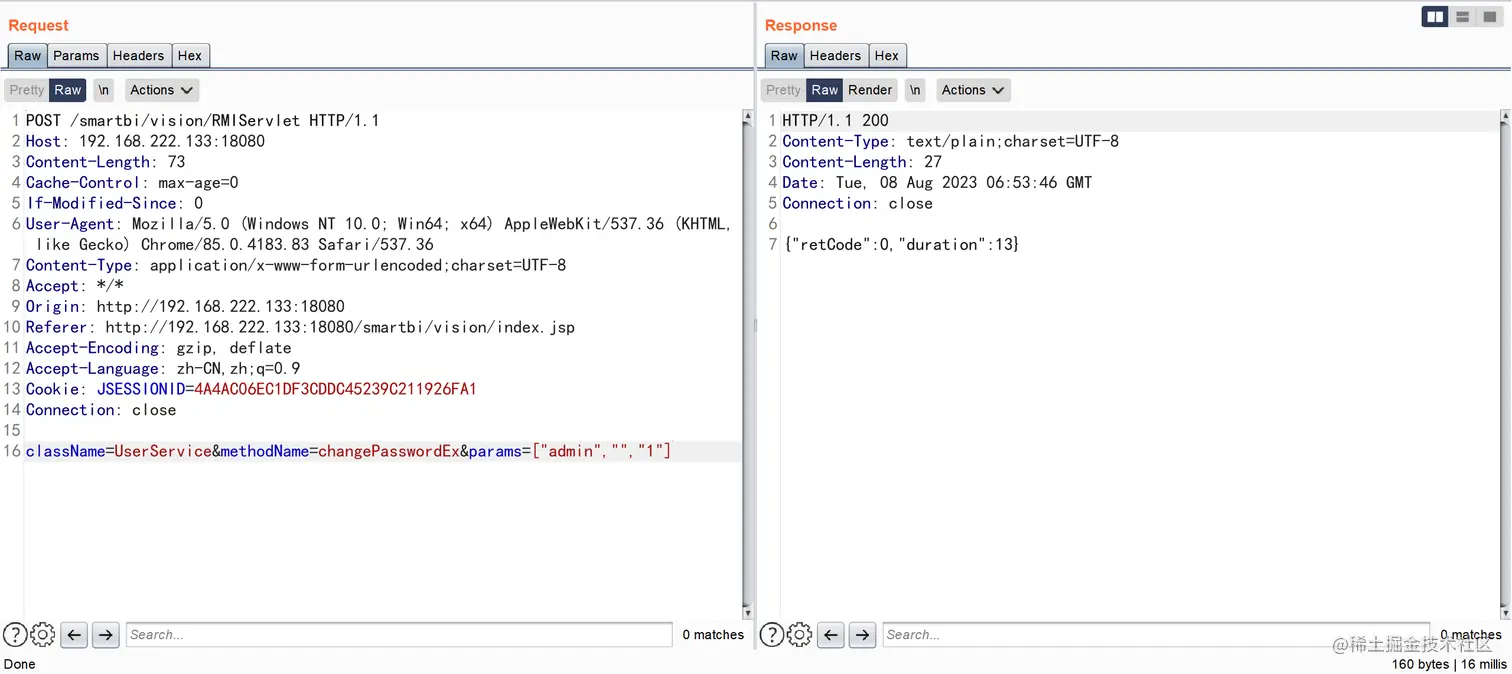Select top-bottom stacked layout icon
The image size is (1512, 674).
[x=1462, y=17]
